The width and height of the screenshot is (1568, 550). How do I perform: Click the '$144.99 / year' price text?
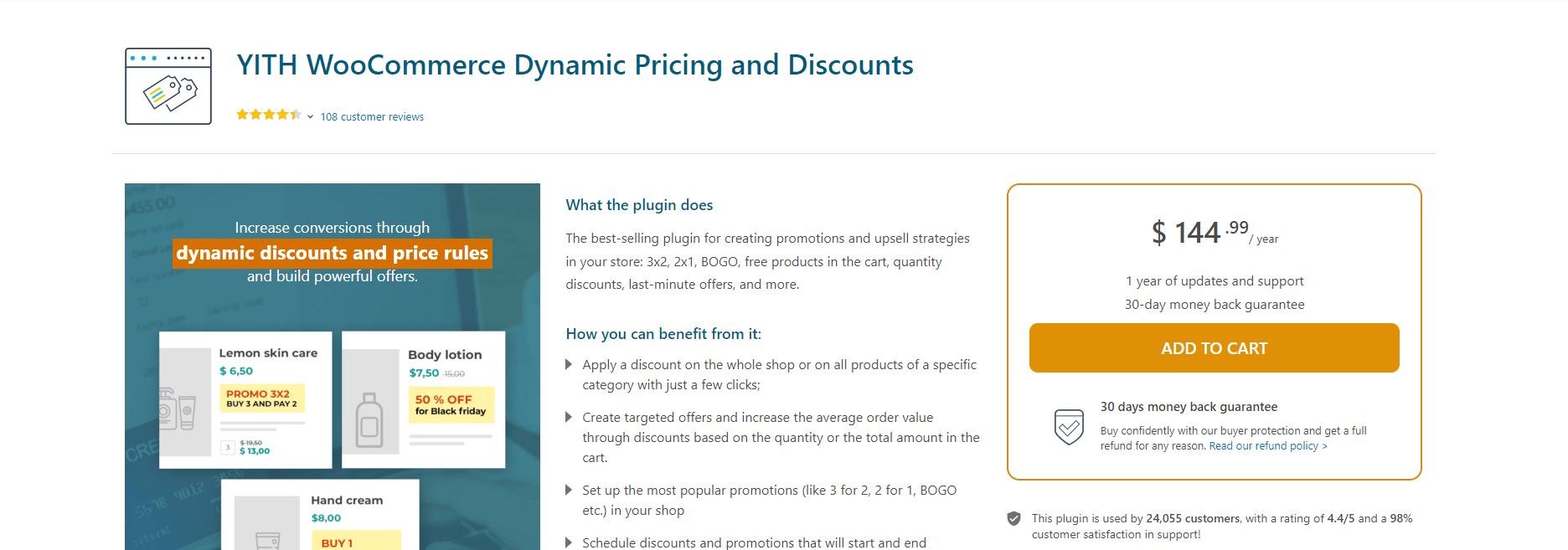pyautogui.click(x=1212, y=232)
